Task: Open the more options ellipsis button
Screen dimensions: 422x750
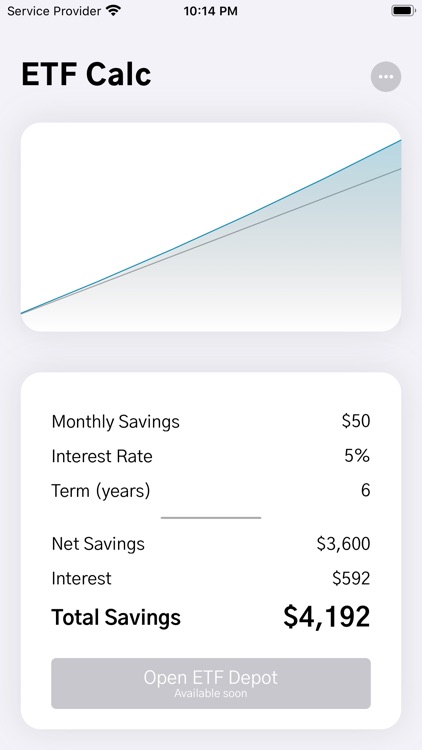Action: click(386, 77)
